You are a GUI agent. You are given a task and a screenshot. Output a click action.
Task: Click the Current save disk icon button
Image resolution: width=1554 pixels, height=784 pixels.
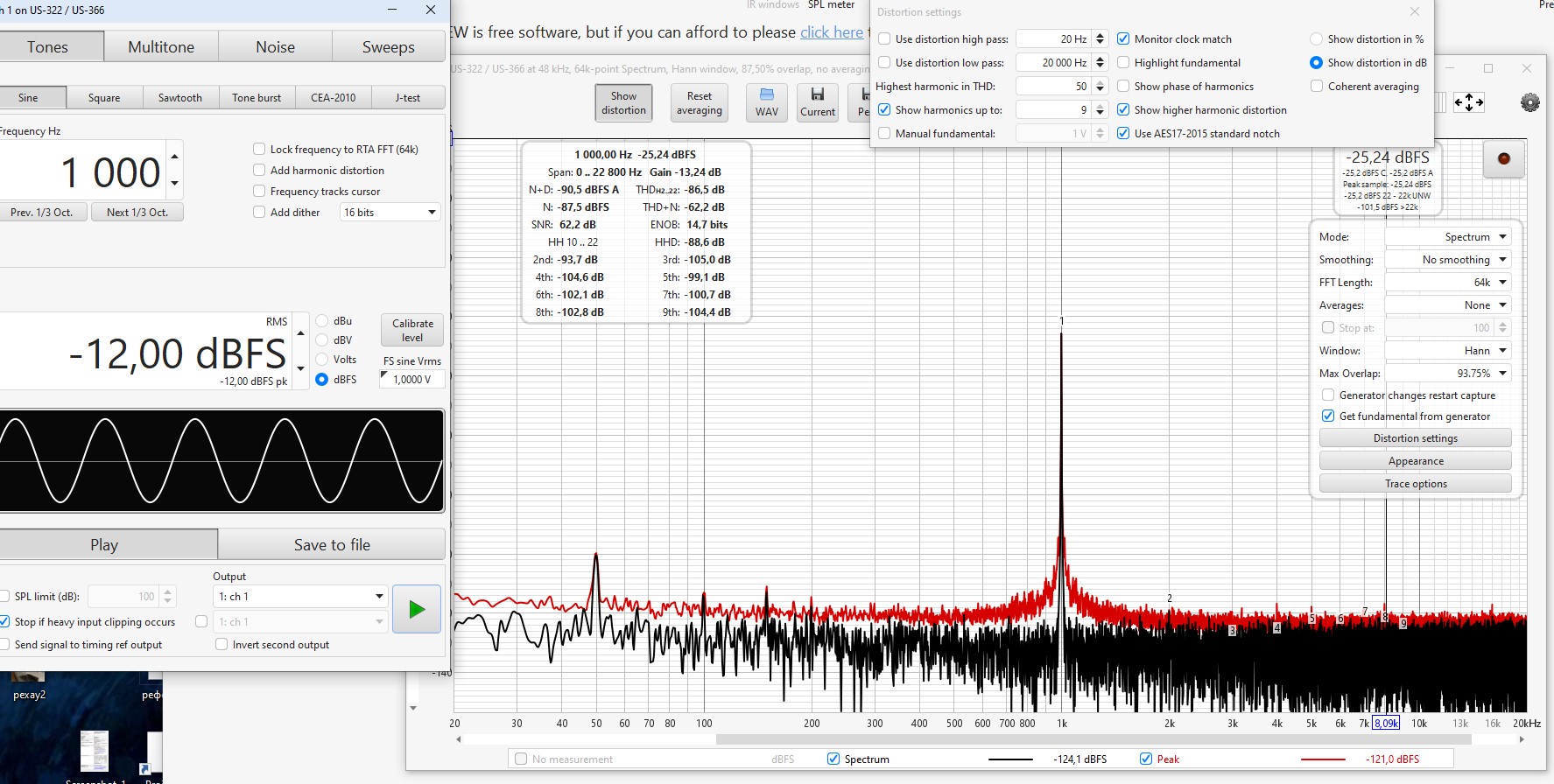[x=818, y=102]
